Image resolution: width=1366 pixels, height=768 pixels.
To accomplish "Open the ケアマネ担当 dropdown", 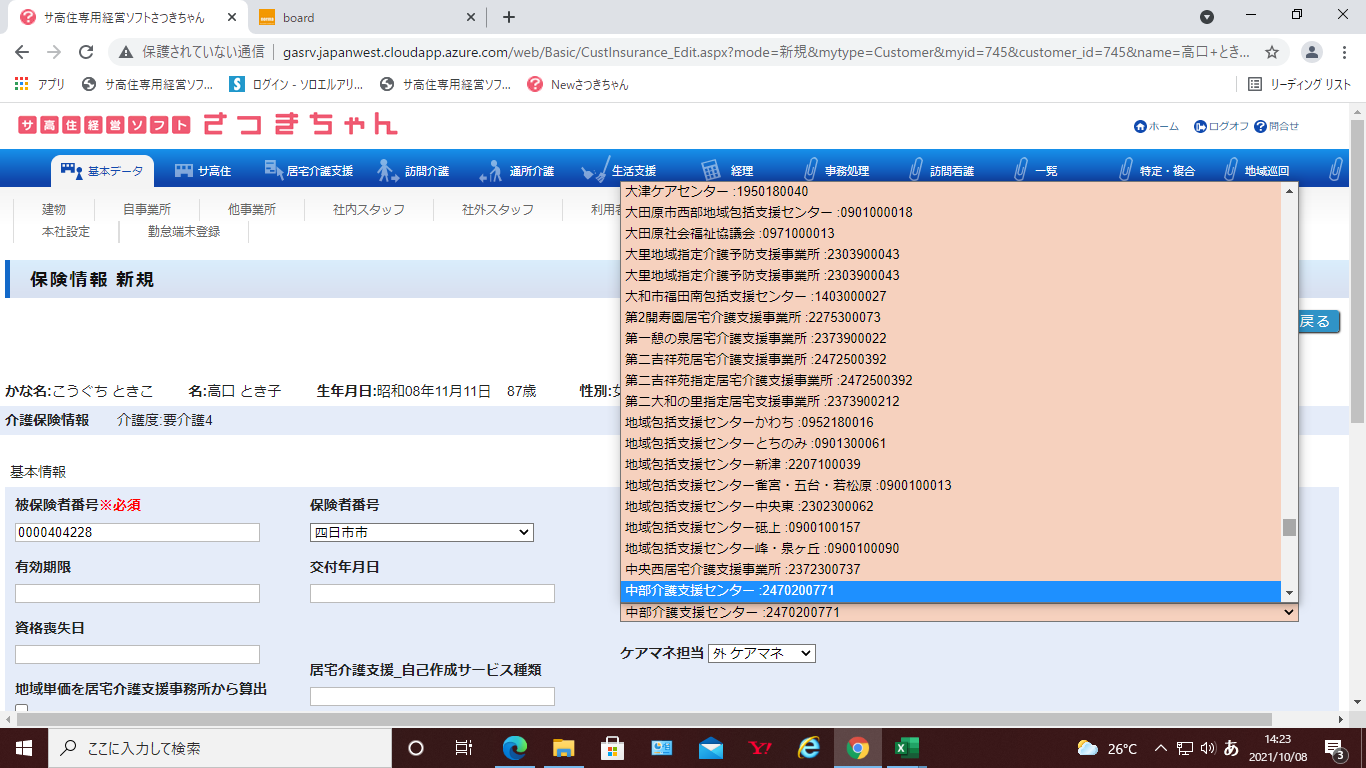I will [761, 653].
